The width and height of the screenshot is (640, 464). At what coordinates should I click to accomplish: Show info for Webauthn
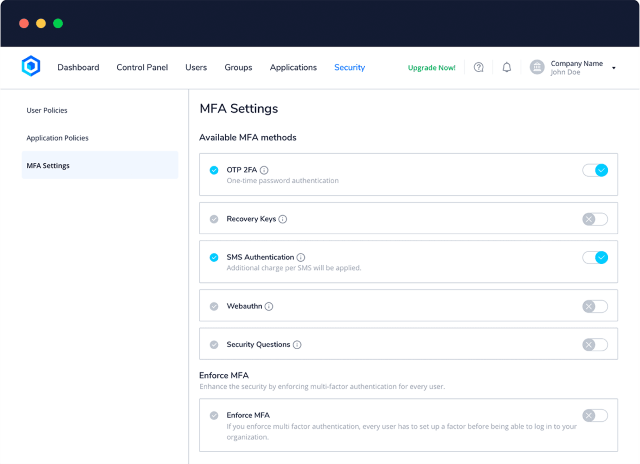click(269, 306)
